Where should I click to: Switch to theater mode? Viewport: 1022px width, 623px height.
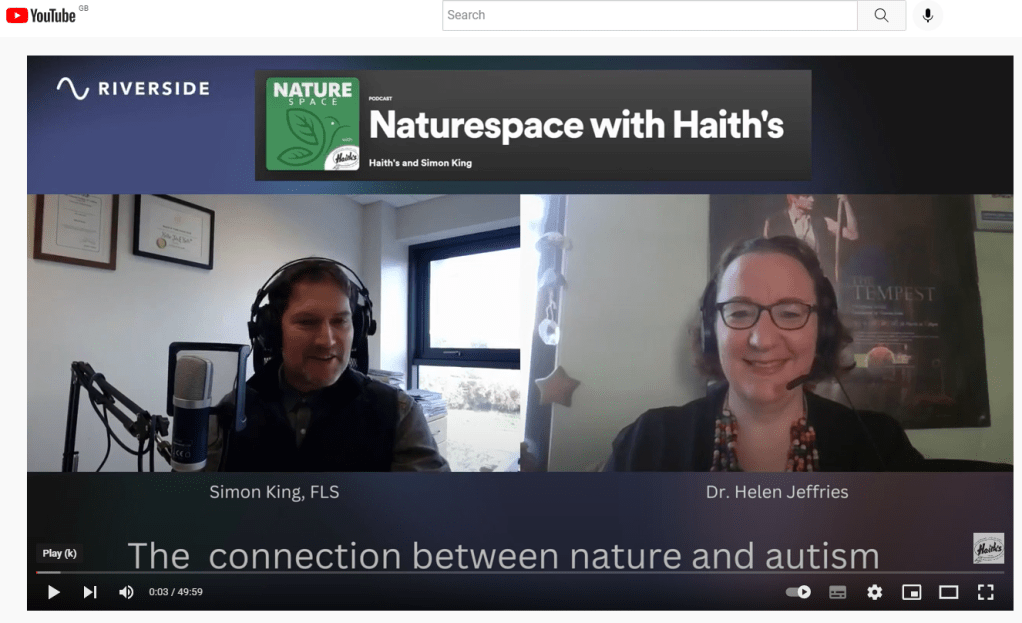[948, 592]
